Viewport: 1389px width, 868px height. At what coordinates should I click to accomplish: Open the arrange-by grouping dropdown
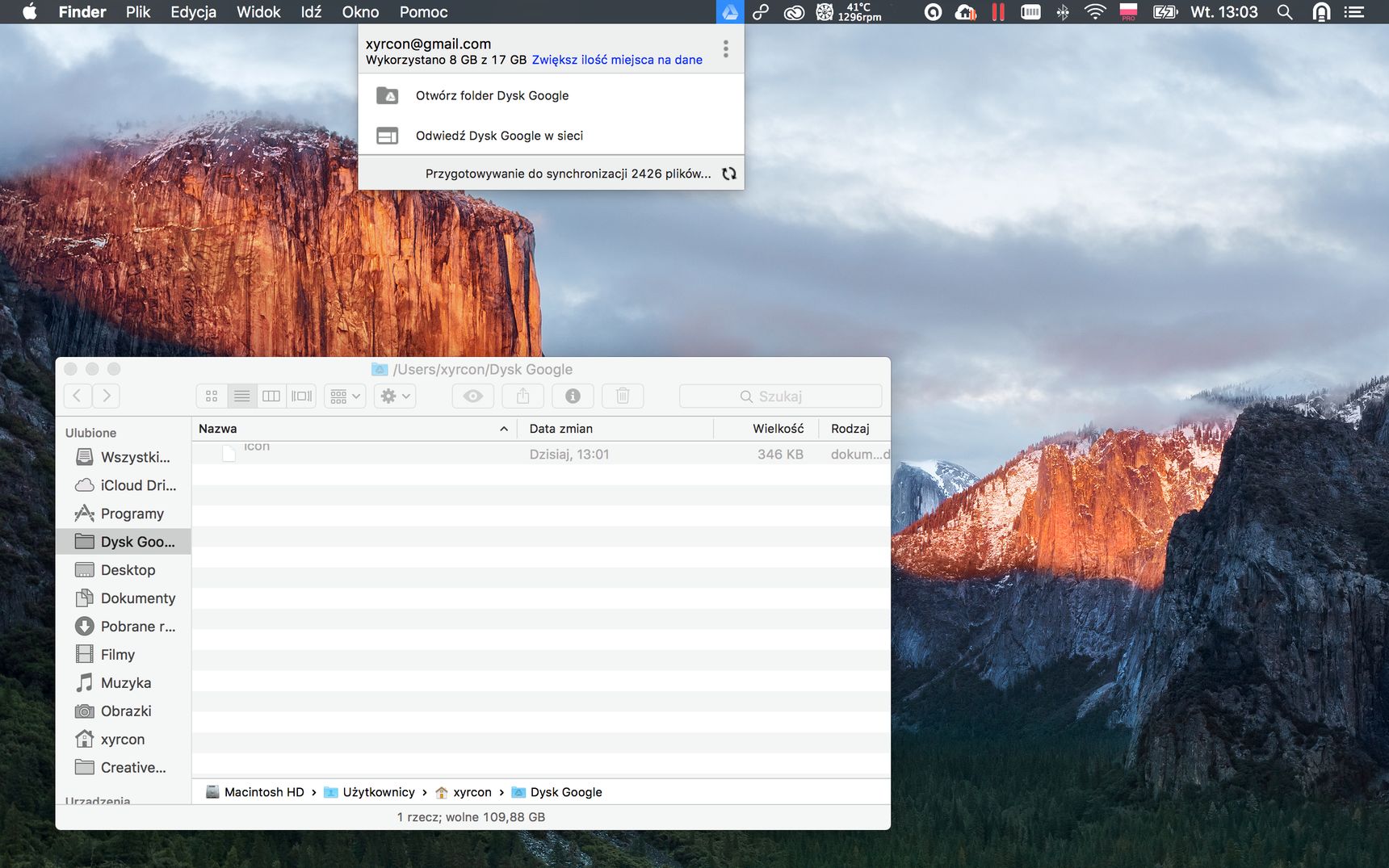click(x=345, y=396)
